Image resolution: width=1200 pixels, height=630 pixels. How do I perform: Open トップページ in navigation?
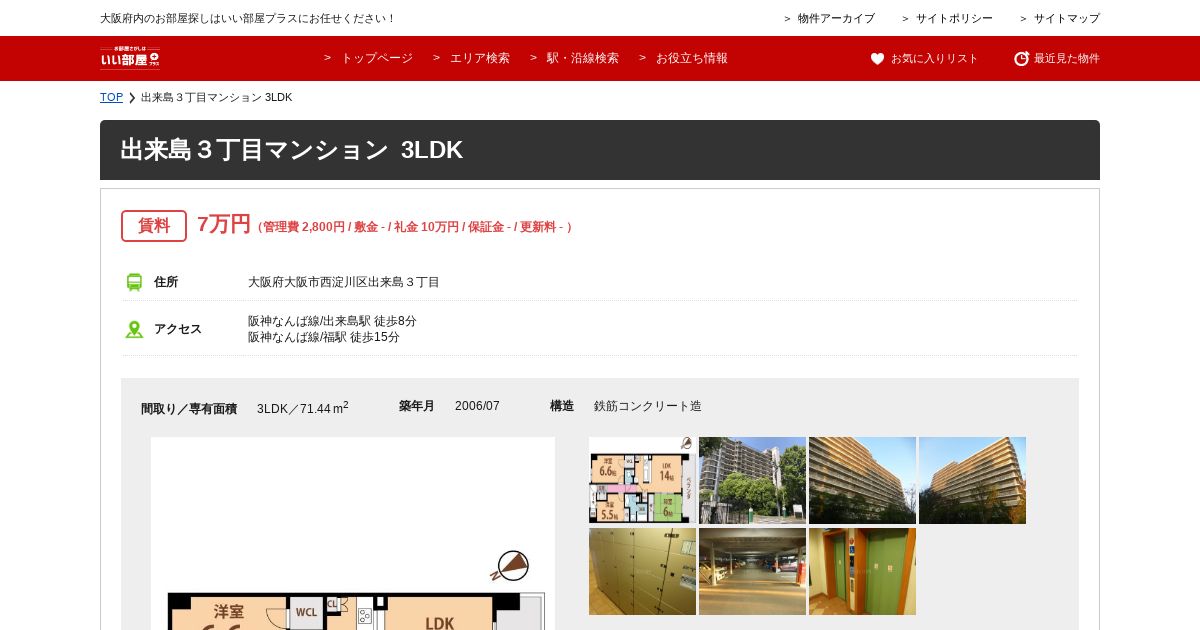pos(377,58)
